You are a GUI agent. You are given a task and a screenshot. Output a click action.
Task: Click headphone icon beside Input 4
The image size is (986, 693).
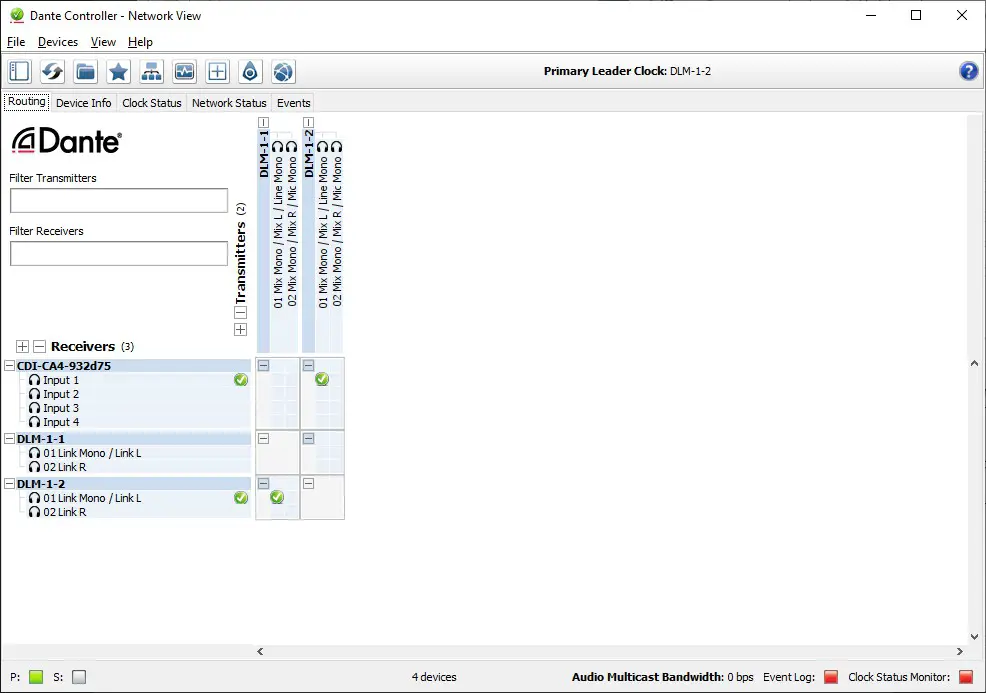(x=35, y=422)
